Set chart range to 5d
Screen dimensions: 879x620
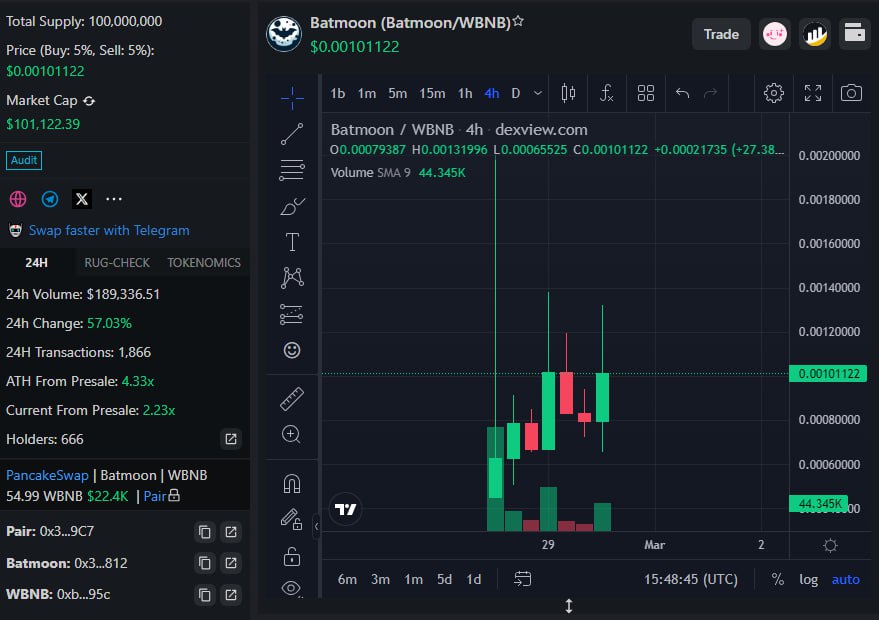point(445,579)
